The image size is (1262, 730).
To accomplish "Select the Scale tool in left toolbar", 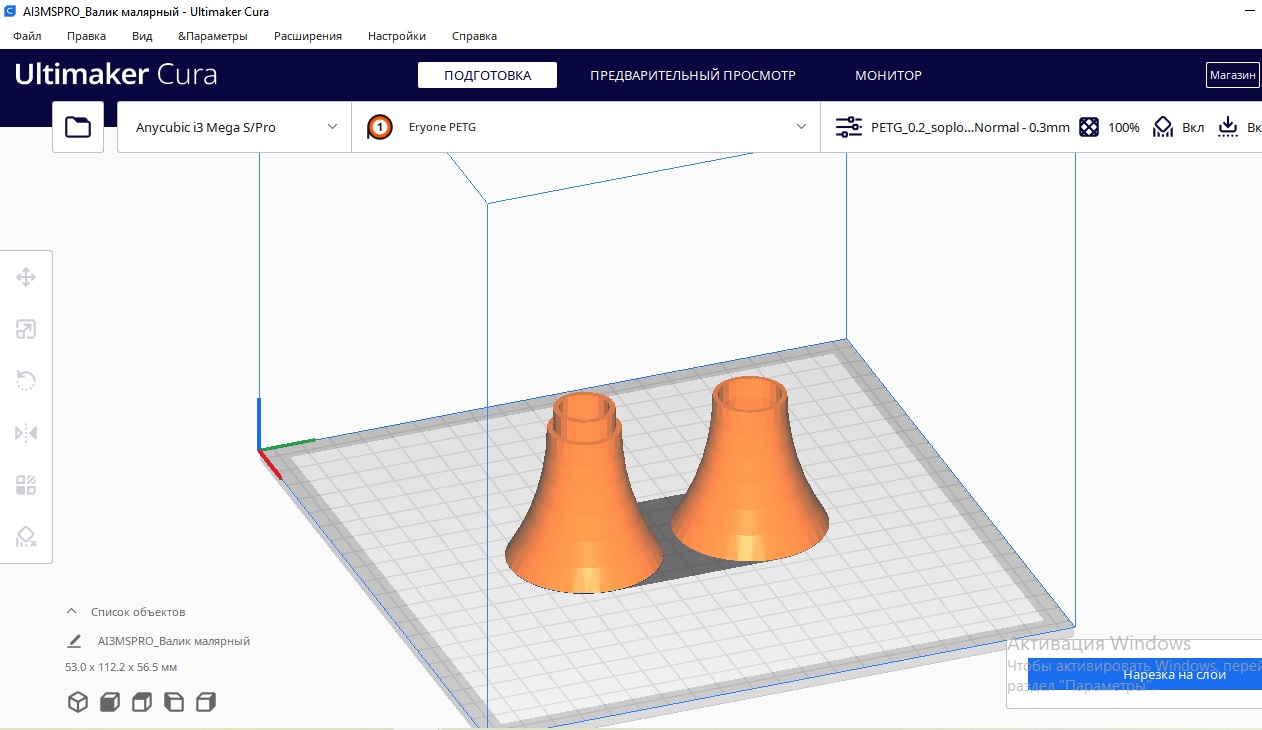I will pyautogui.click(x=26, y=329).
